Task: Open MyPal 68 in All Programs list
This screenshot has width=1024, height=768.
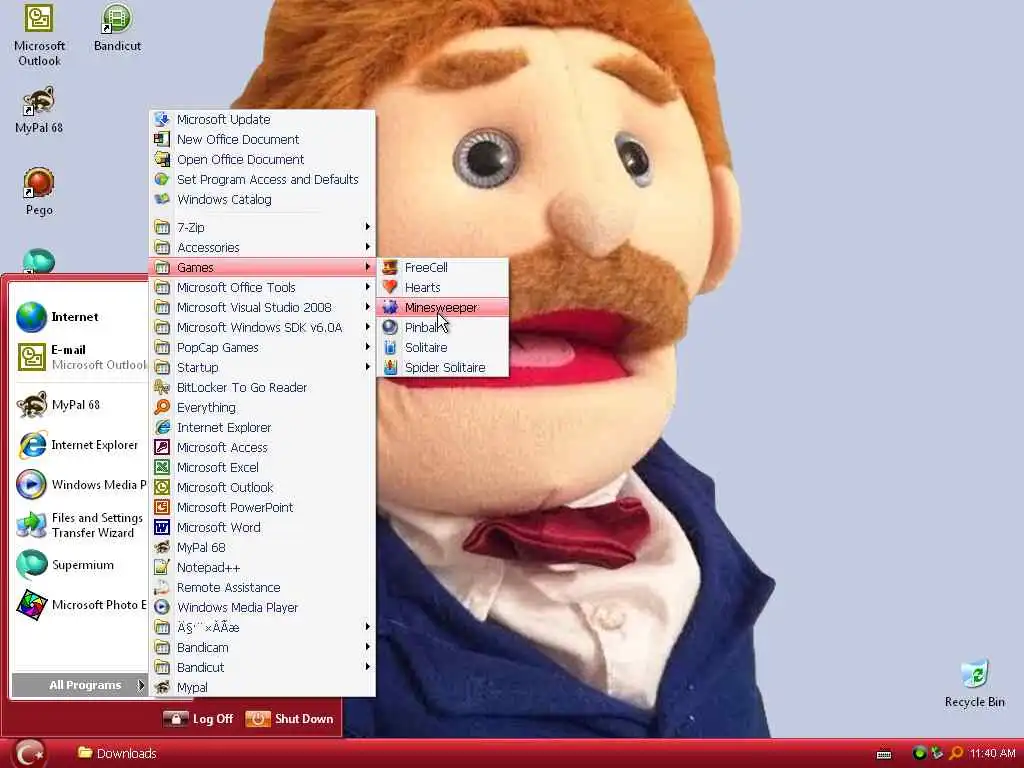Action: tap(263, 548)
